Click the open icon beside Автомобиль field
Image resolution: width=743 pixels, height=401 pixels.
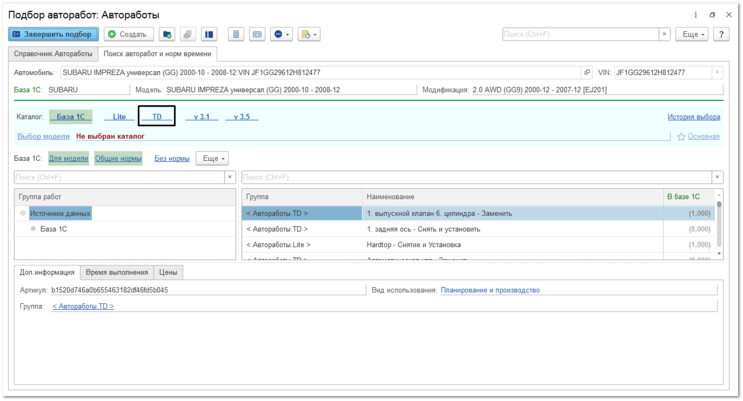click(587, 73)
